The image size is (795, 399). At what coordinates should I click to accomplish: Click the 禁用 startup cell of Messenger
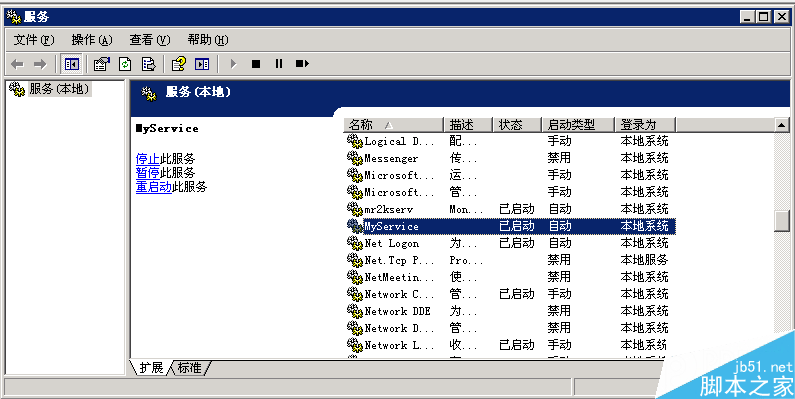click(559, 158)
